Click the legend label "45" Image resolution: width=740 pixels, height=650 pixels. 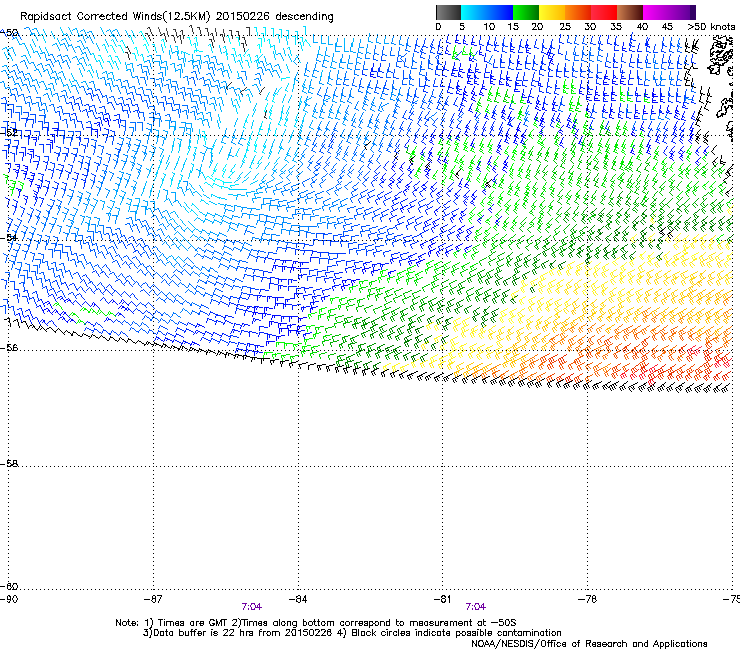667,27
